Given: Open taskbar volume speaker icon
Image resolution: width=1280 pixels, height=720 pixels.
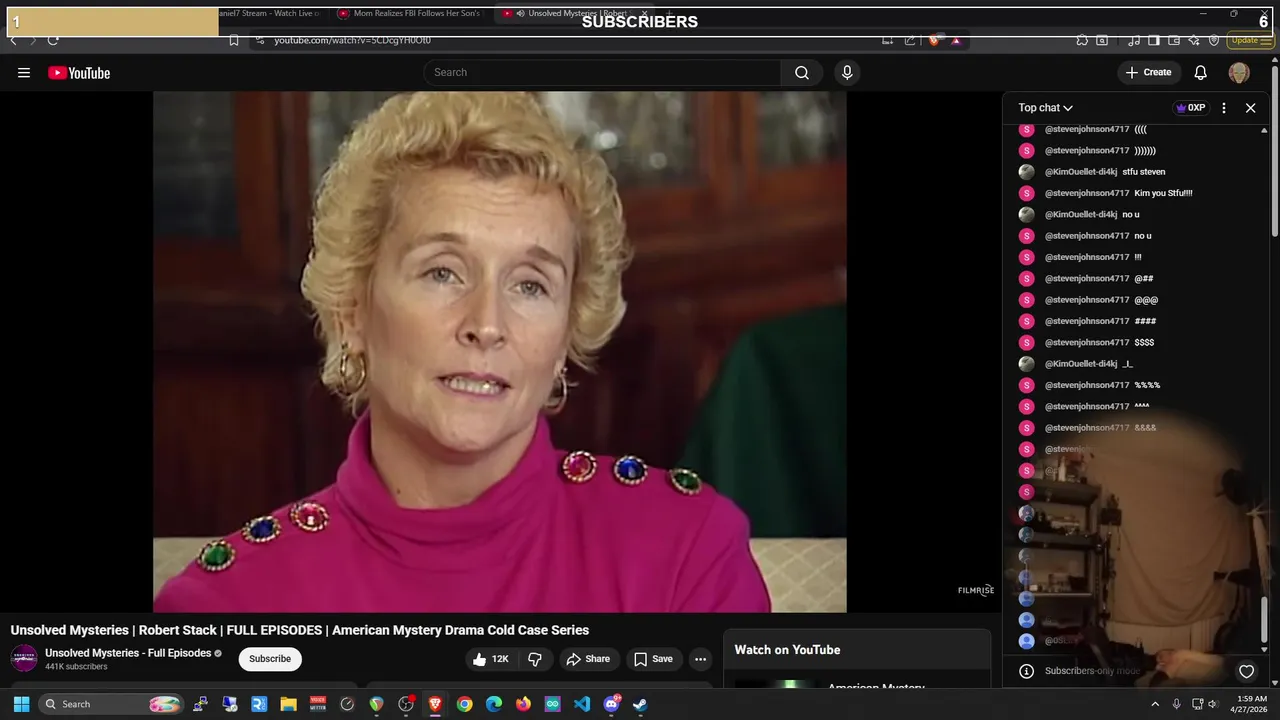Looking at the screenshot, I should coord(1215,704).
